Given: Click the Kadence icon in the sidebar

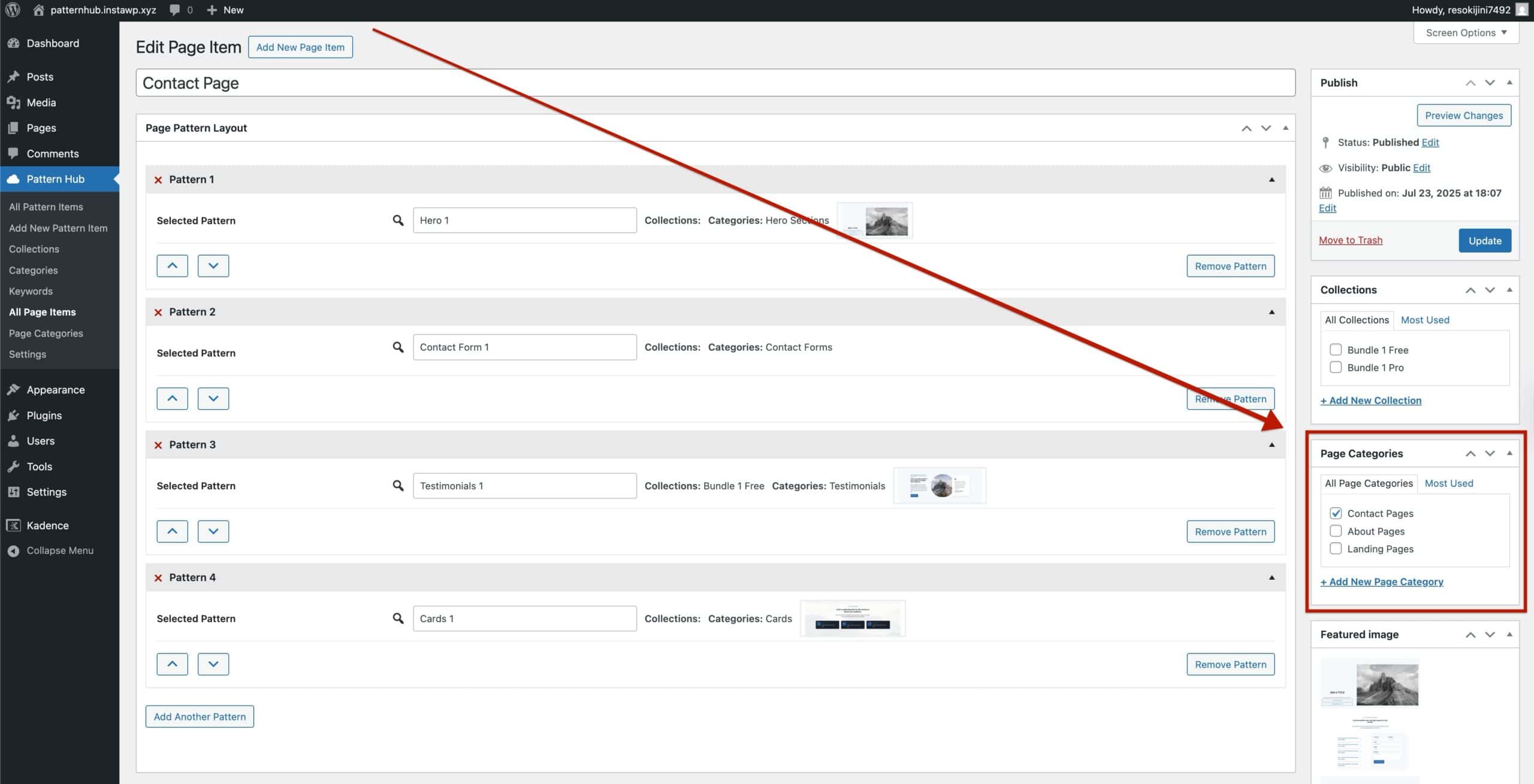Looking at the screenshot, I should (x=13, y=525).
